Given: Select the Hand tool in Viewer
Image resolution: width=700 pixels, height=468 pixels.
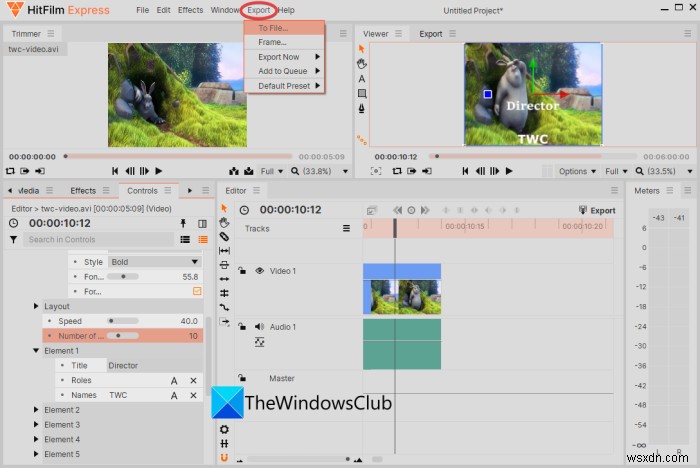Looking at the screenshot, I should (362, 64).
